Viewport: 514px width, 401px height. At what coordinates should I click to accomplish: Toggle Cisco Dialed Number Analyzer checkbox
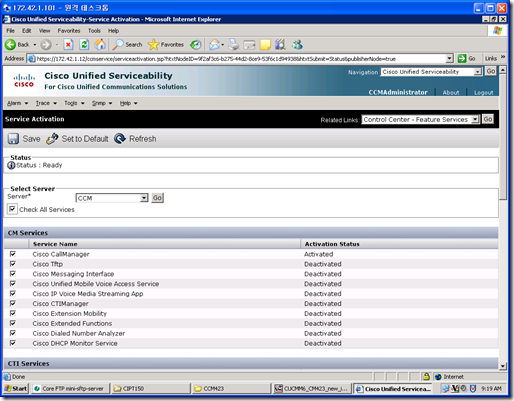pos(13,333)
